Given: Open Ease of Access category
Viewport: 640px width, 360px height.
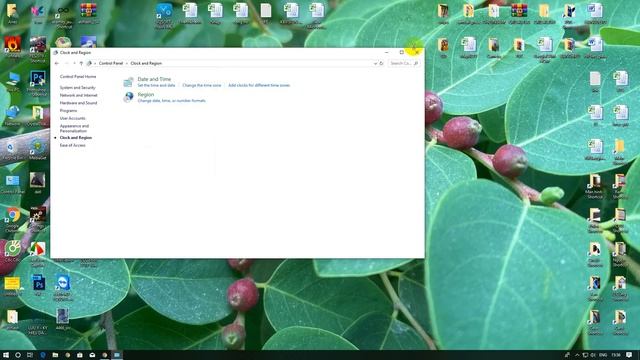Looking at the screenshot, I should click(73, 145).
